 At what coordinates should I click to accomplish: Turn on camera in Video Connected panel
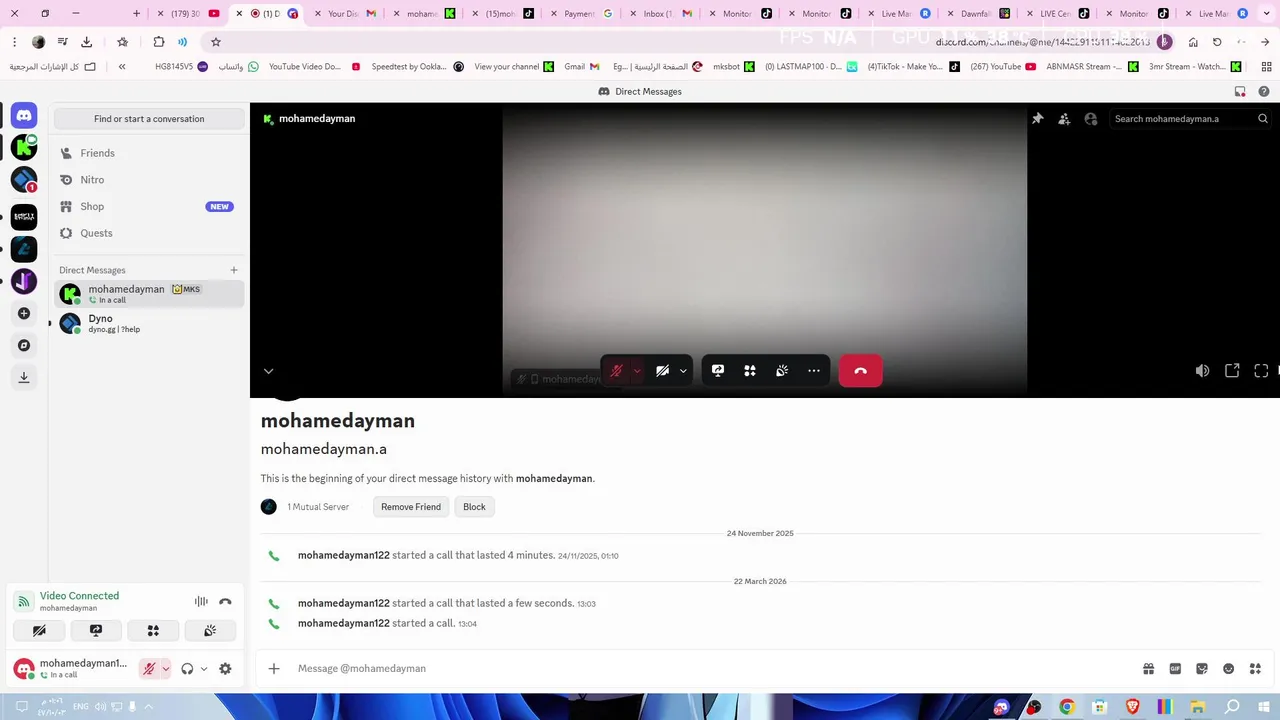(39, 631)
